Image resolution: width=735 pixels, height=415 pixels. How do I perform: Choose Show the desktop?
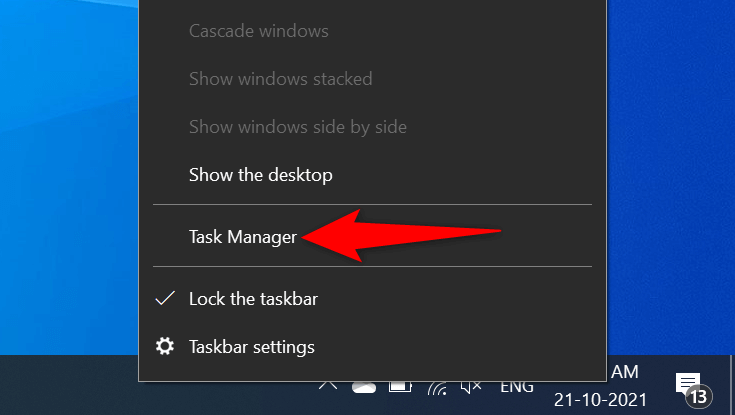pos(260,175)
